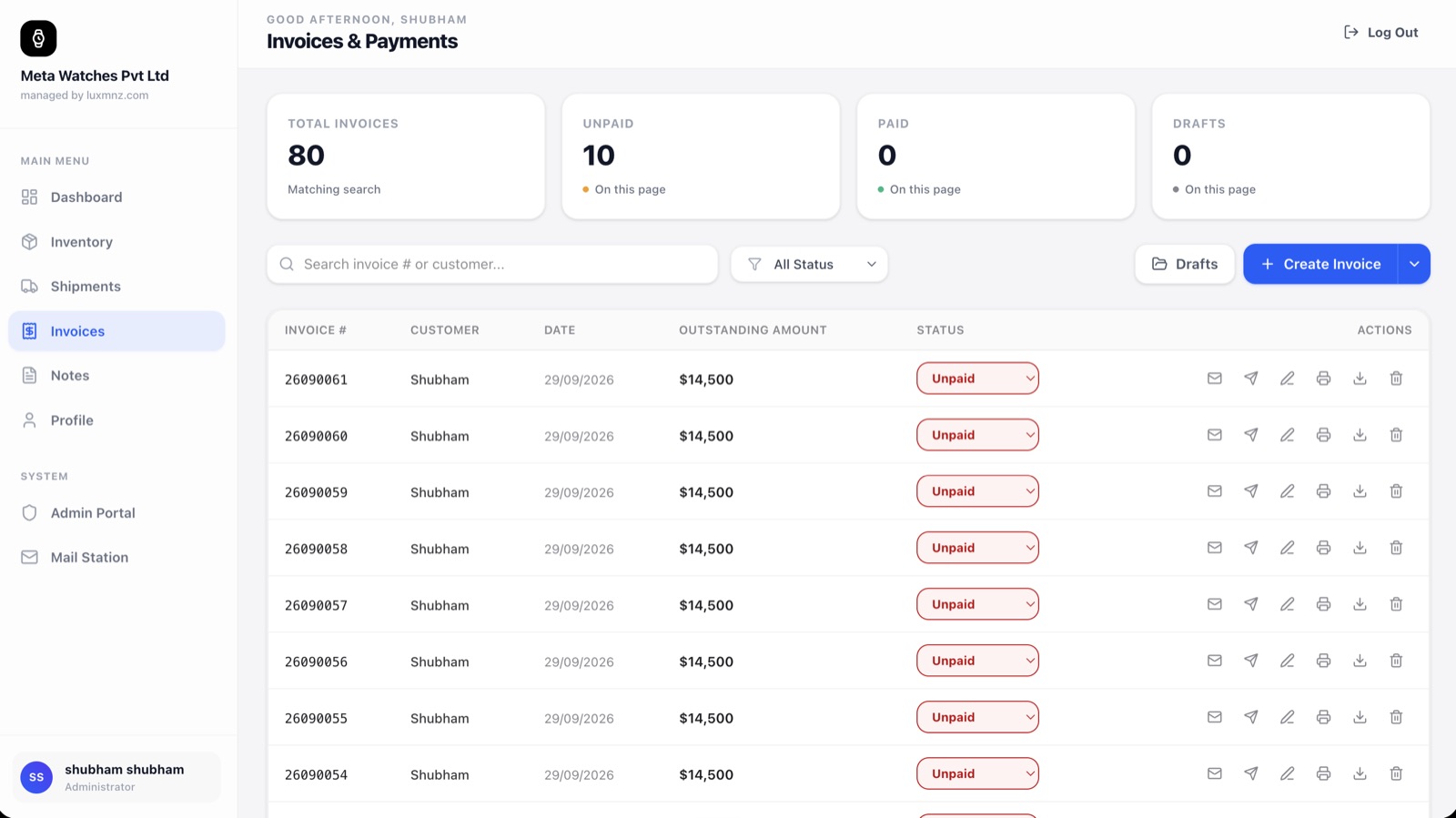The image size is (1456, 818).
Task: Go to Mail Station
Action: tap(116, 558)
